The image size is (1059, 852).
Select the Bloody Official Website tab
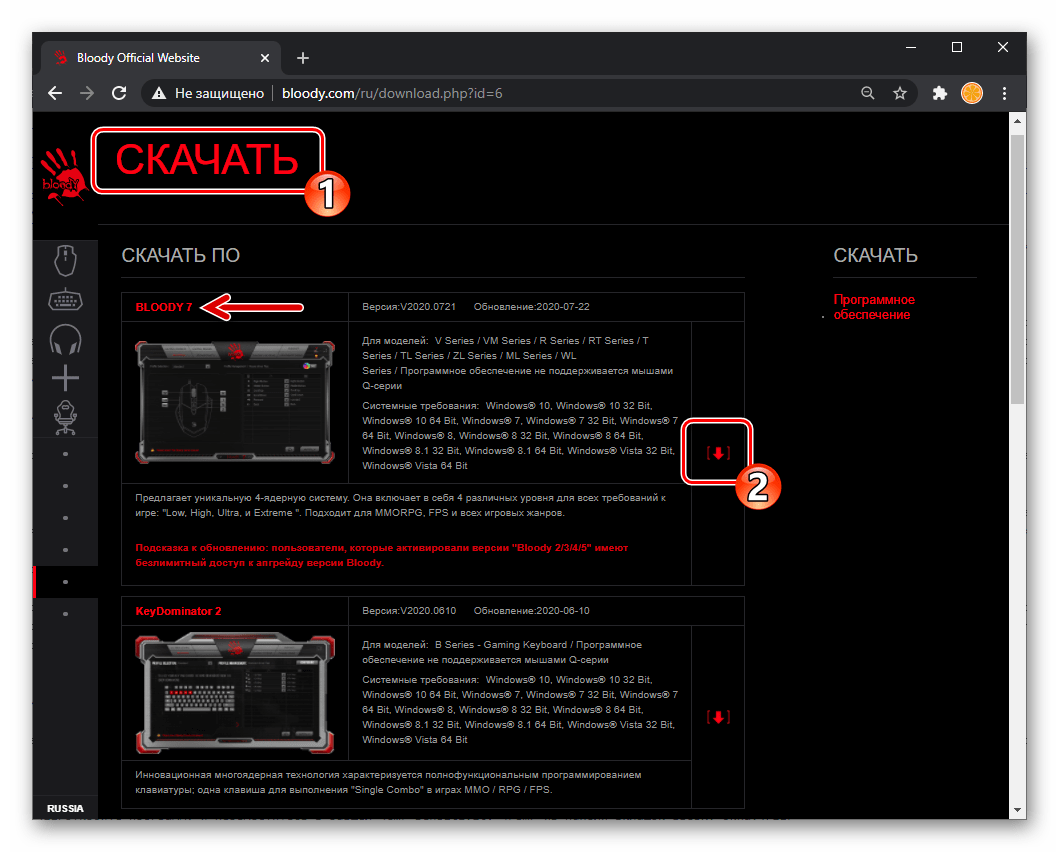pyautogui.click(x=161, y=58)
